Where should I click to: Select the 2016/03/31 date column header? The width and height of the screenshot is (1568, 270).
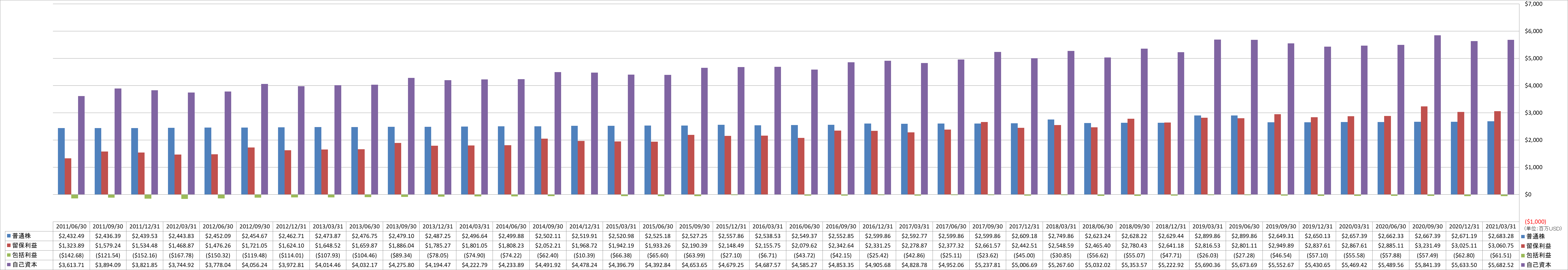768,226
